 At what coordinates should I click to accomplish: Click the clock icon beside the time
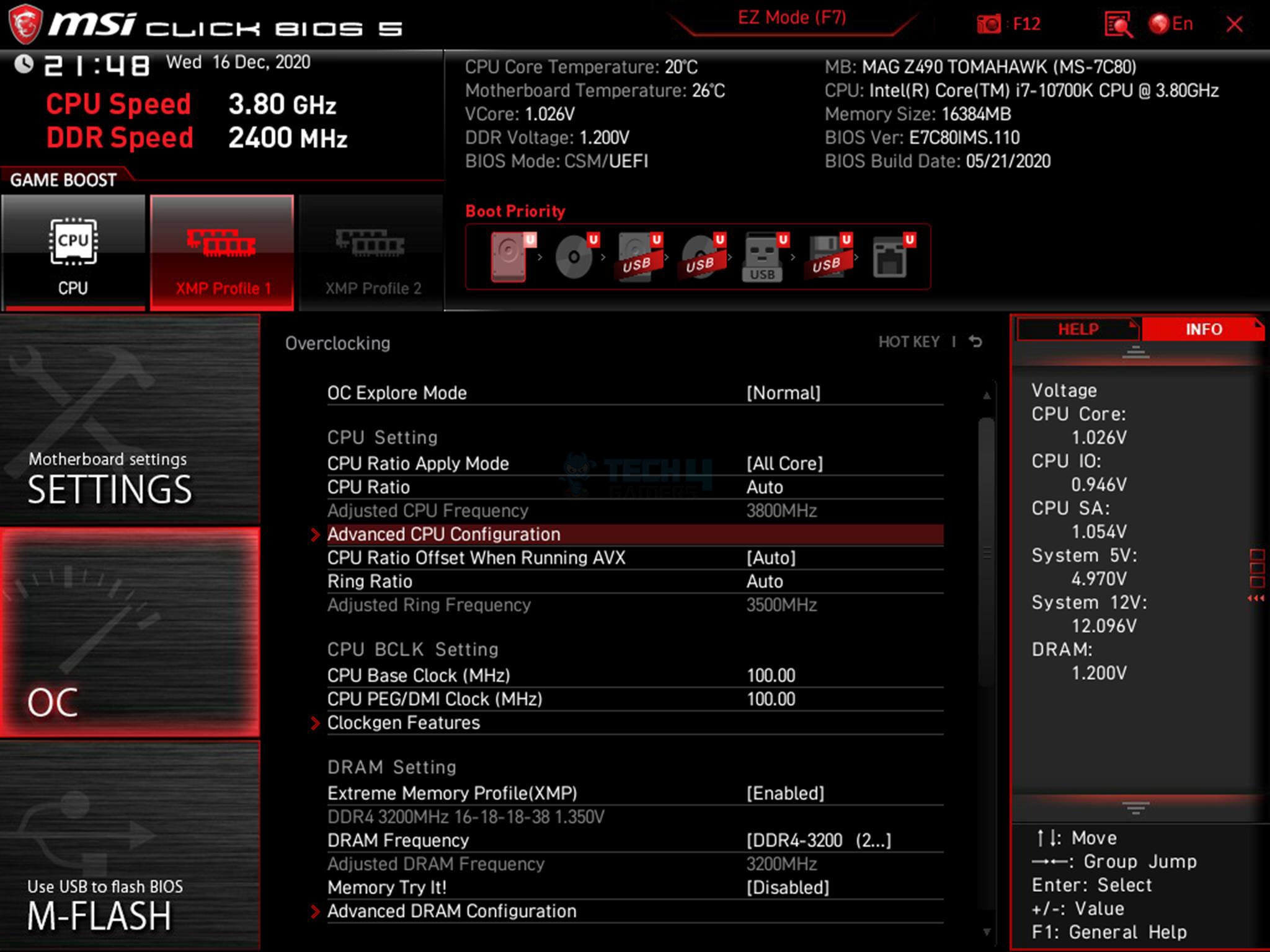pyautogui.click(x=24, y=64)
